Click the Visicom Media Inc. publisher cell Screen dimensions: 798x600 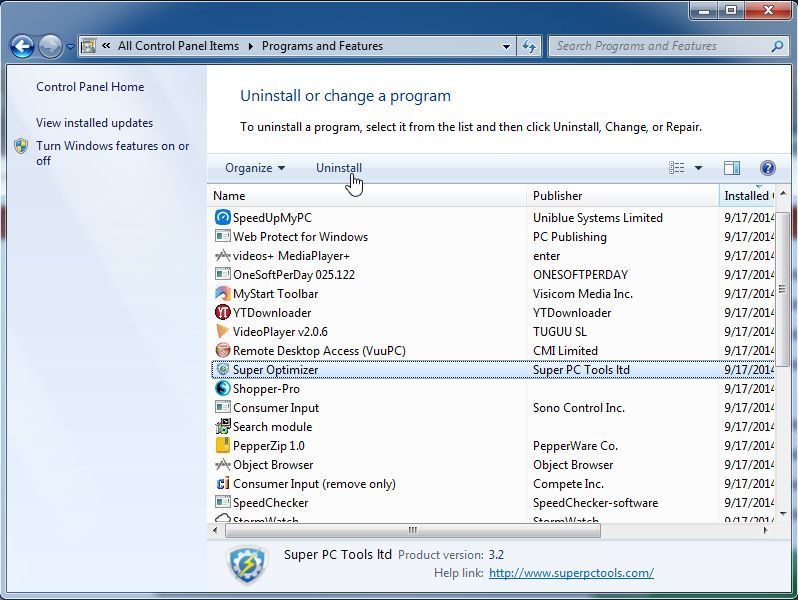583,294
